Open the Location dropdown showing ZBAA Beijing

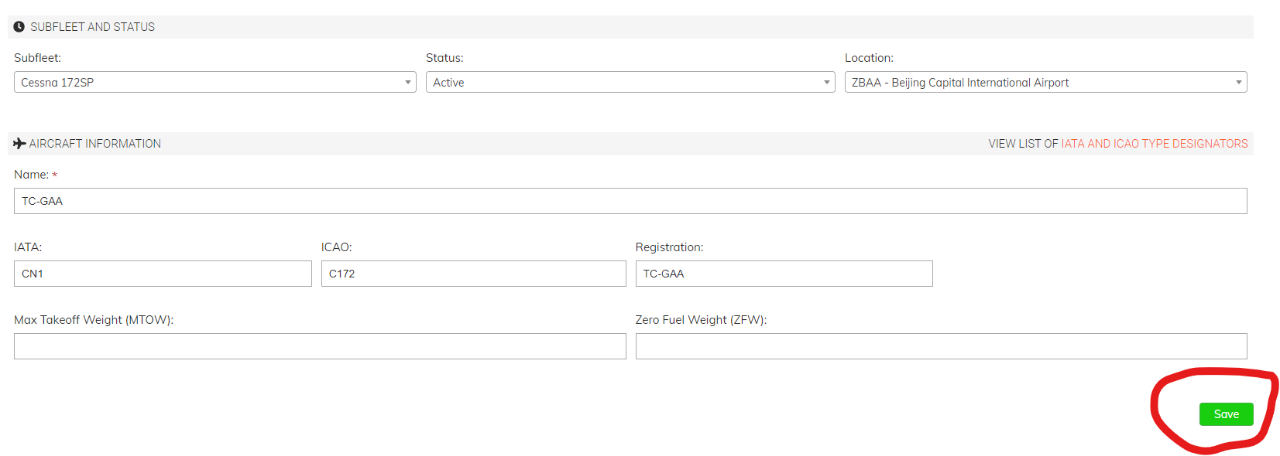1045,83
